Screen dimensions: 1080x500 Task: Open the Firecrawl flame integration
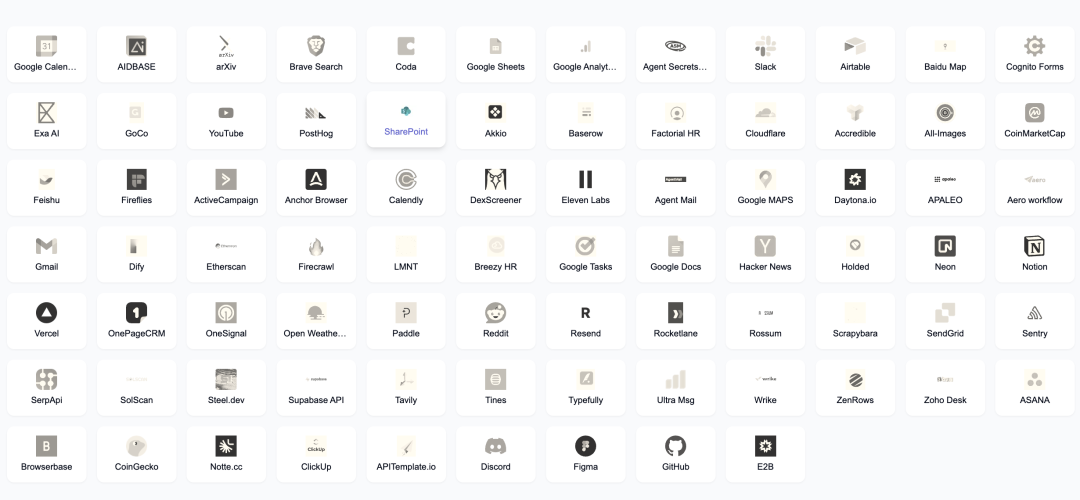pyautogui.click(x=316, y=255)
